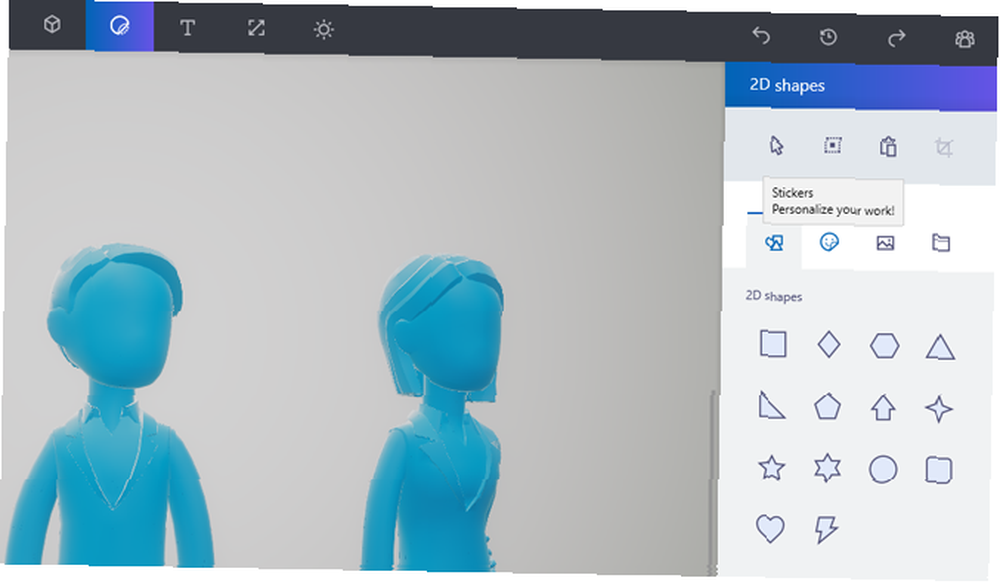
Task: Choose the Select pointer tool
Action: (776, 145)
